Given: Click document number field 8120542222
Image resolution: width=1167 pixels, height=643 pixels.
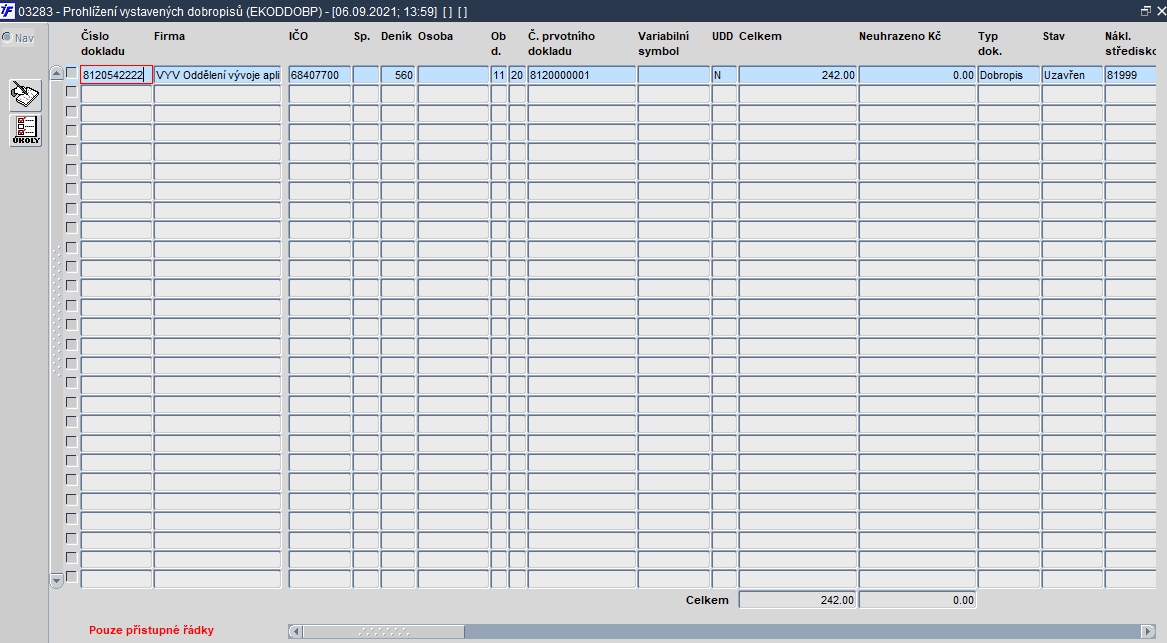Looking at the screenshot, I should pyautogui.click(x=116, y=74).
